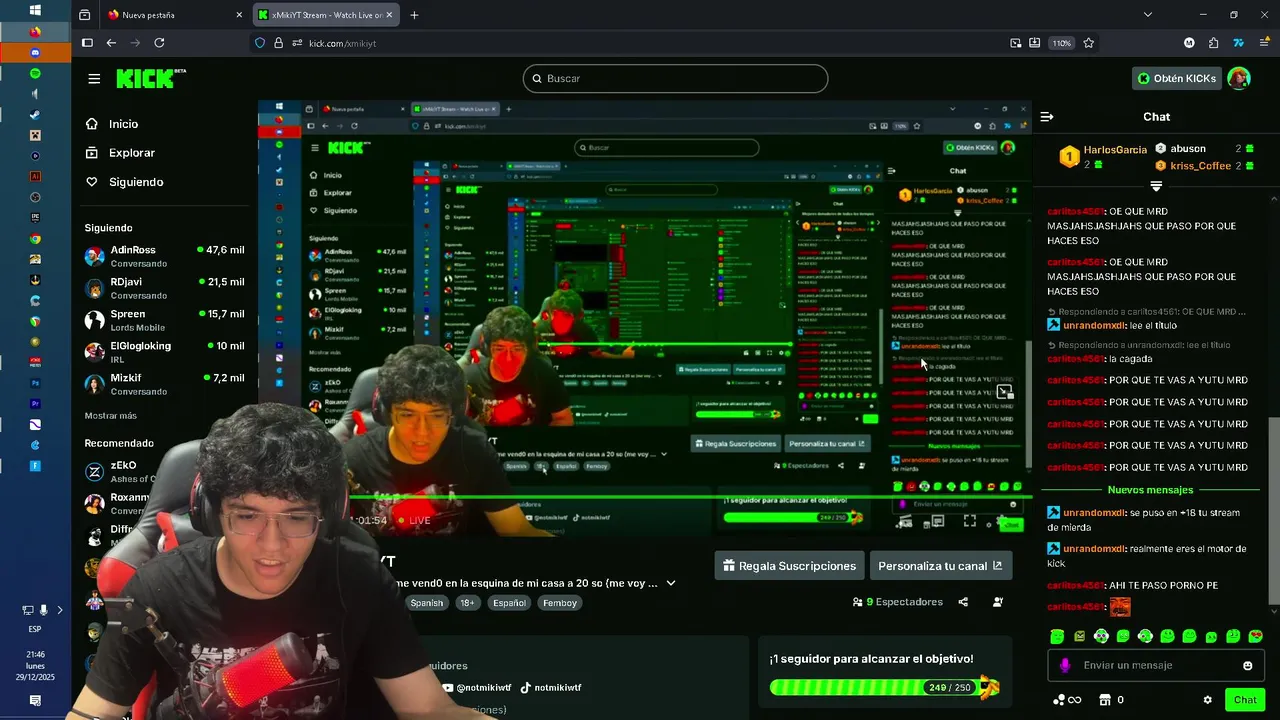Click kriss_Coffee in the leaderboard
Screen dimensions: 1280x720
pyautogui.click(x=1200, y=166)
